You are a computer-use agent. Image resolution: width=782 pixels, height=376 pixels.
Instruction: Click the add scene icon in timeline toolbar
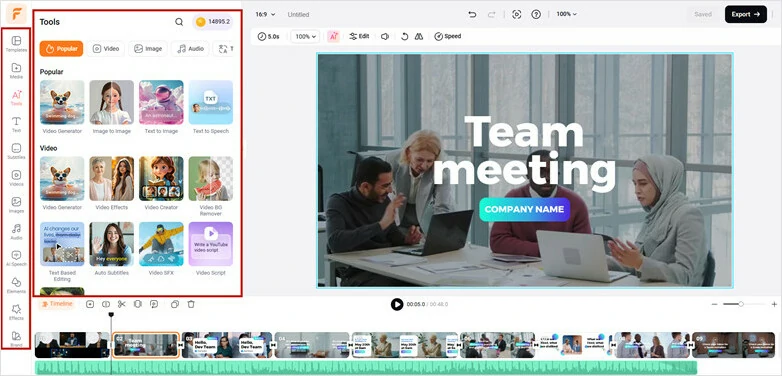pyautogui.click(x=90, y=304)
